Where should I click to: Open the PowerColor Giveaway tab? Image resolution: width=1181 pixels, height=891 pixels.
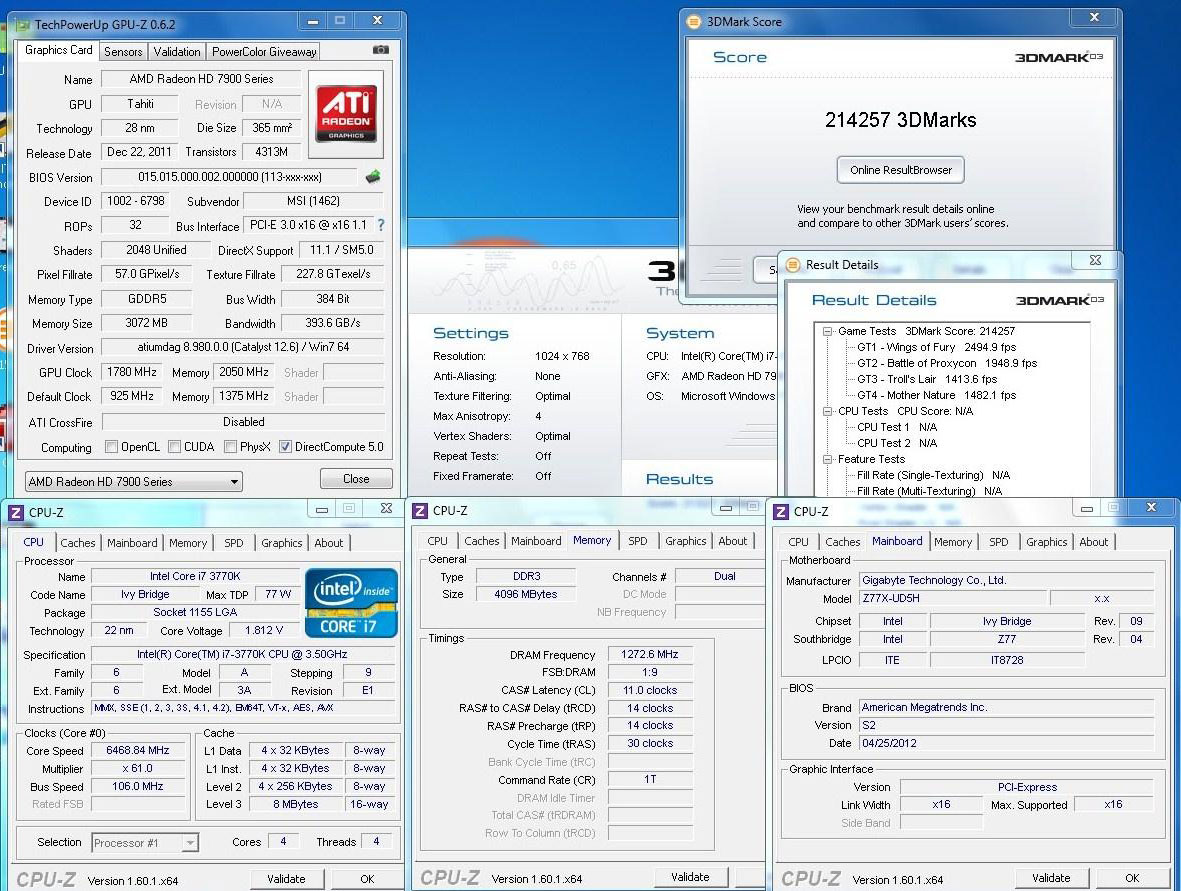click(264, 52)
